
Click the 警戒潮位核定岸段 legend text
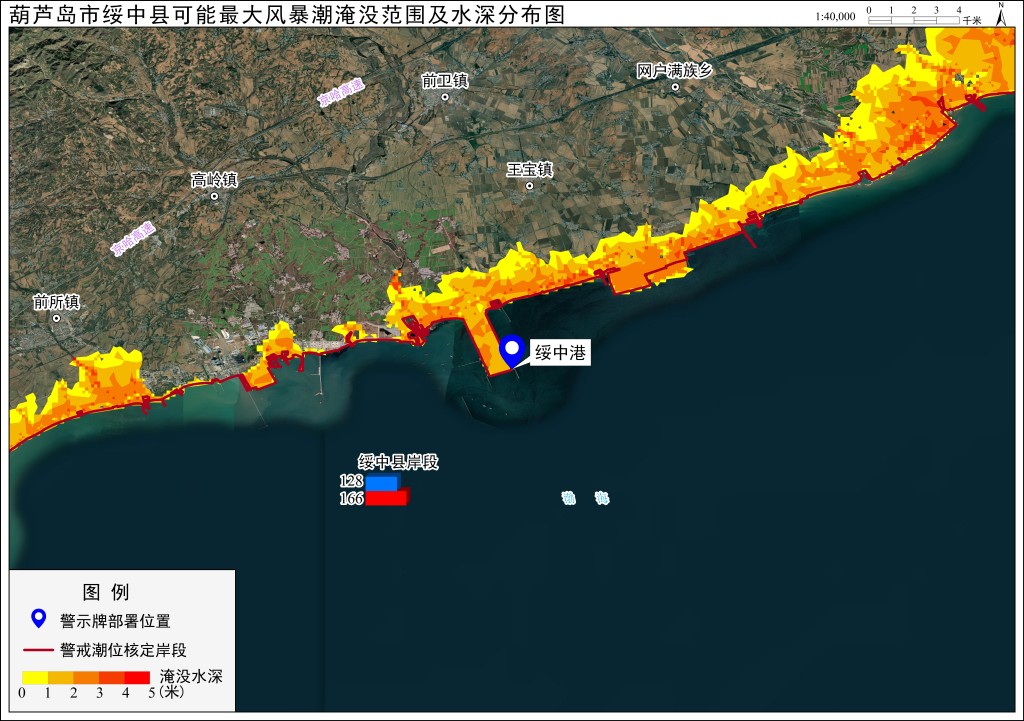tap(123, 650)
